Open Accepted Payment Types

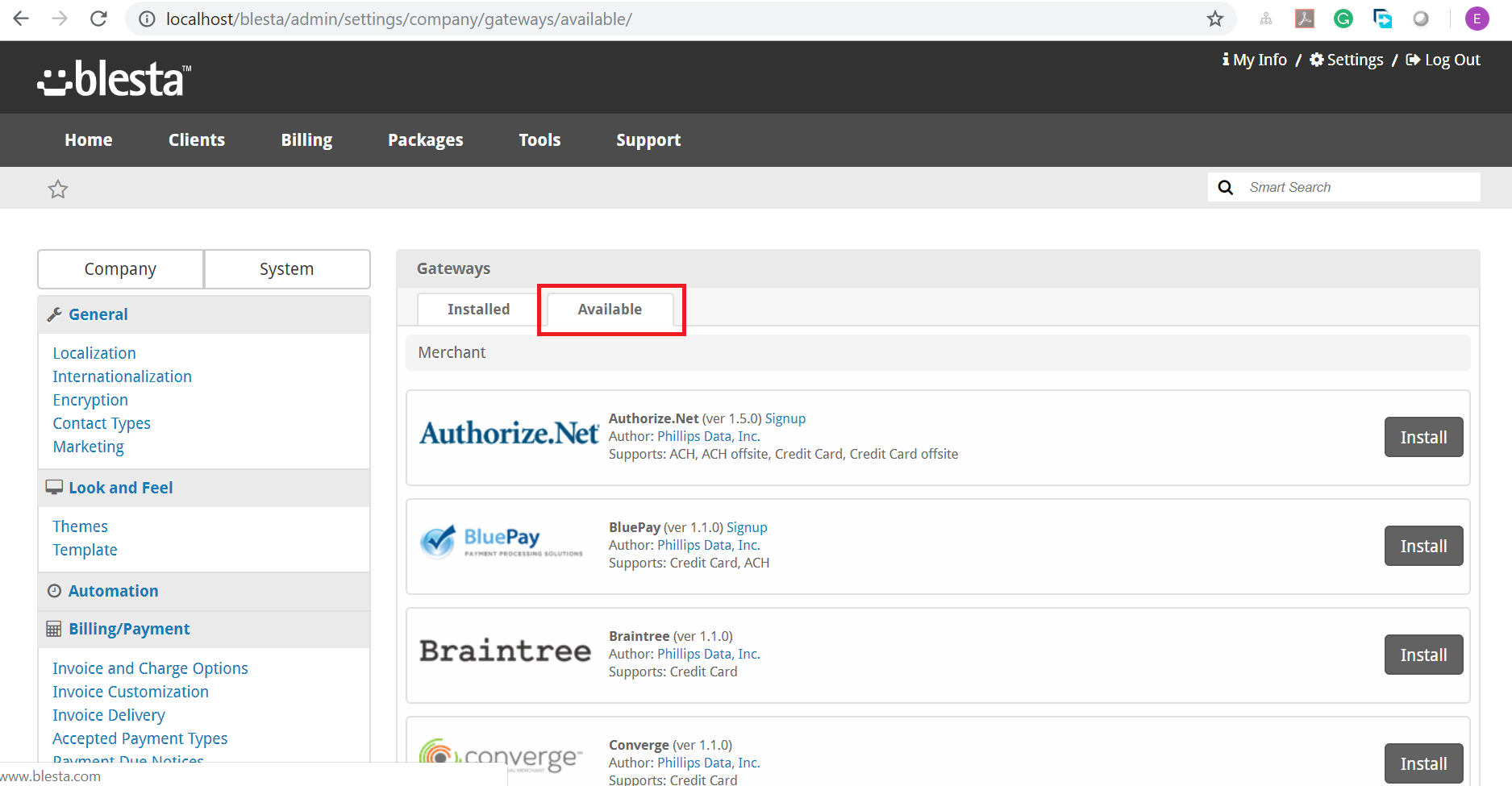140,738
